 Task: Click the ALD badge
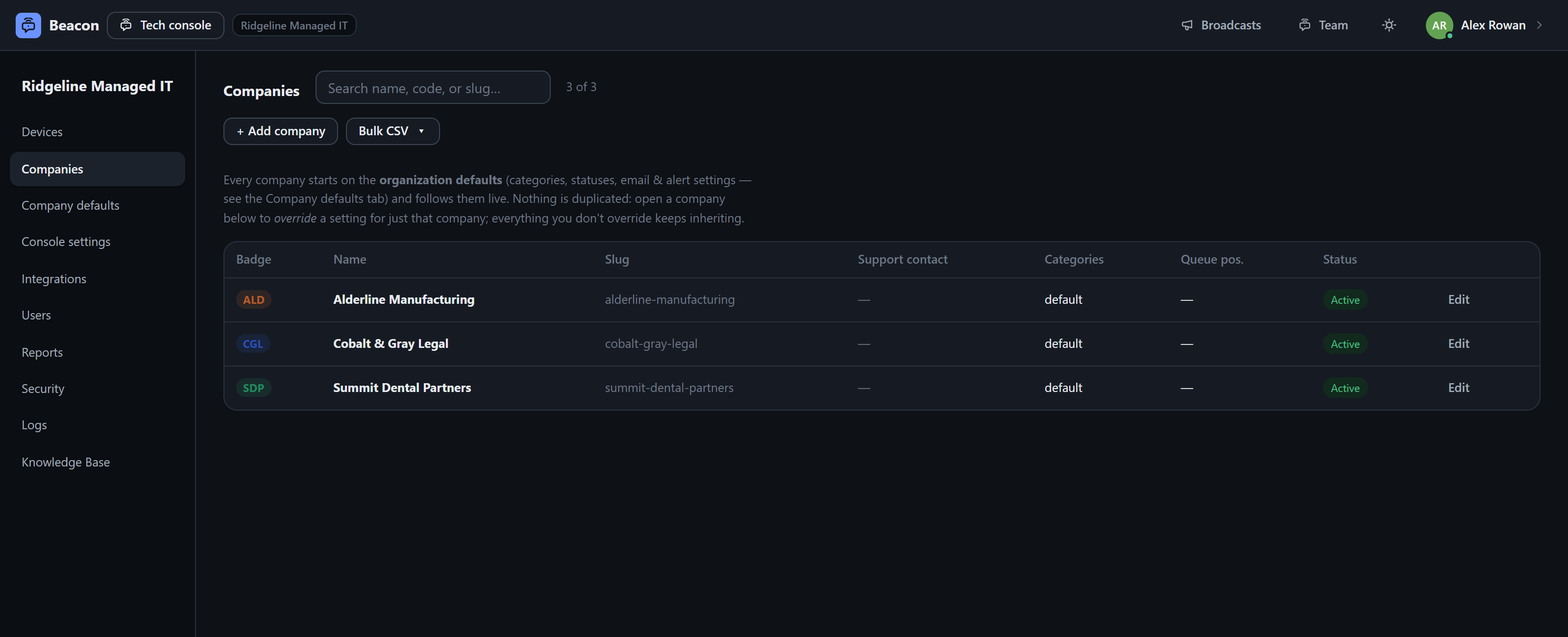(x=253, y=299)
